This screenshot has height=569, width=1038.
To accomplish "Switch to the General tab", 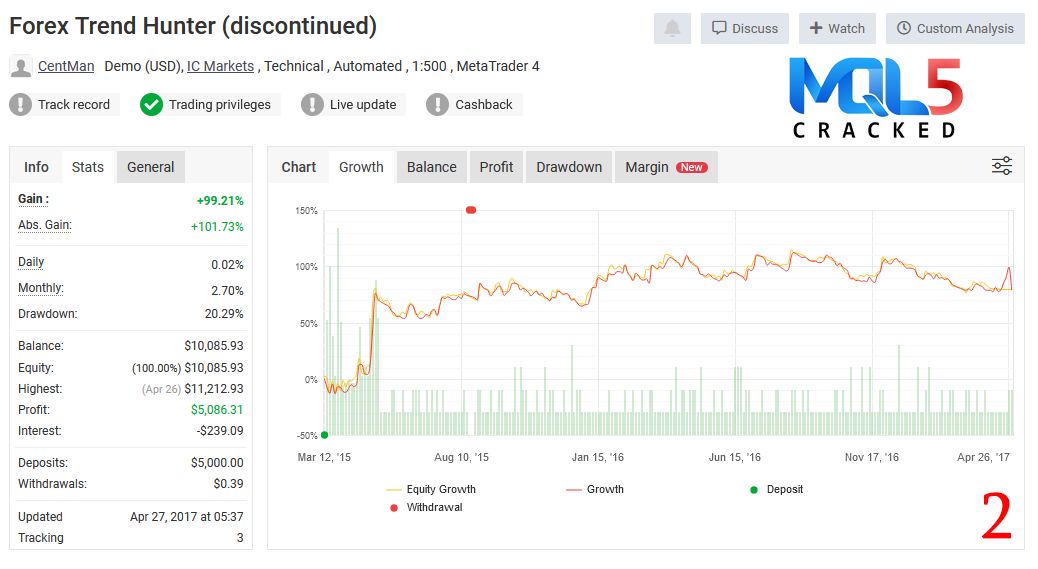I will (x=150, y=167).
